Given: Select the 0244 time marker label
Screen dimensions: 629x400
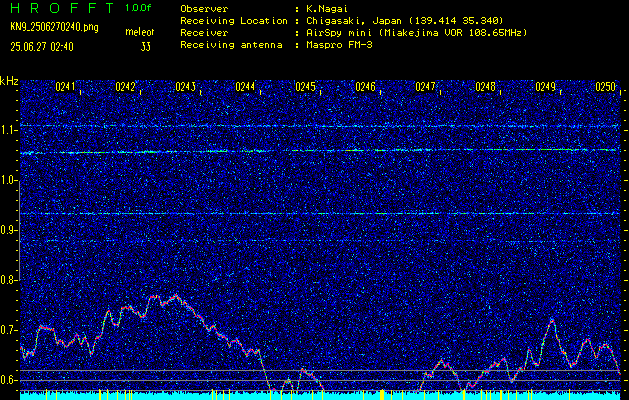Looking at the screenshot, I should coord(245,87).
